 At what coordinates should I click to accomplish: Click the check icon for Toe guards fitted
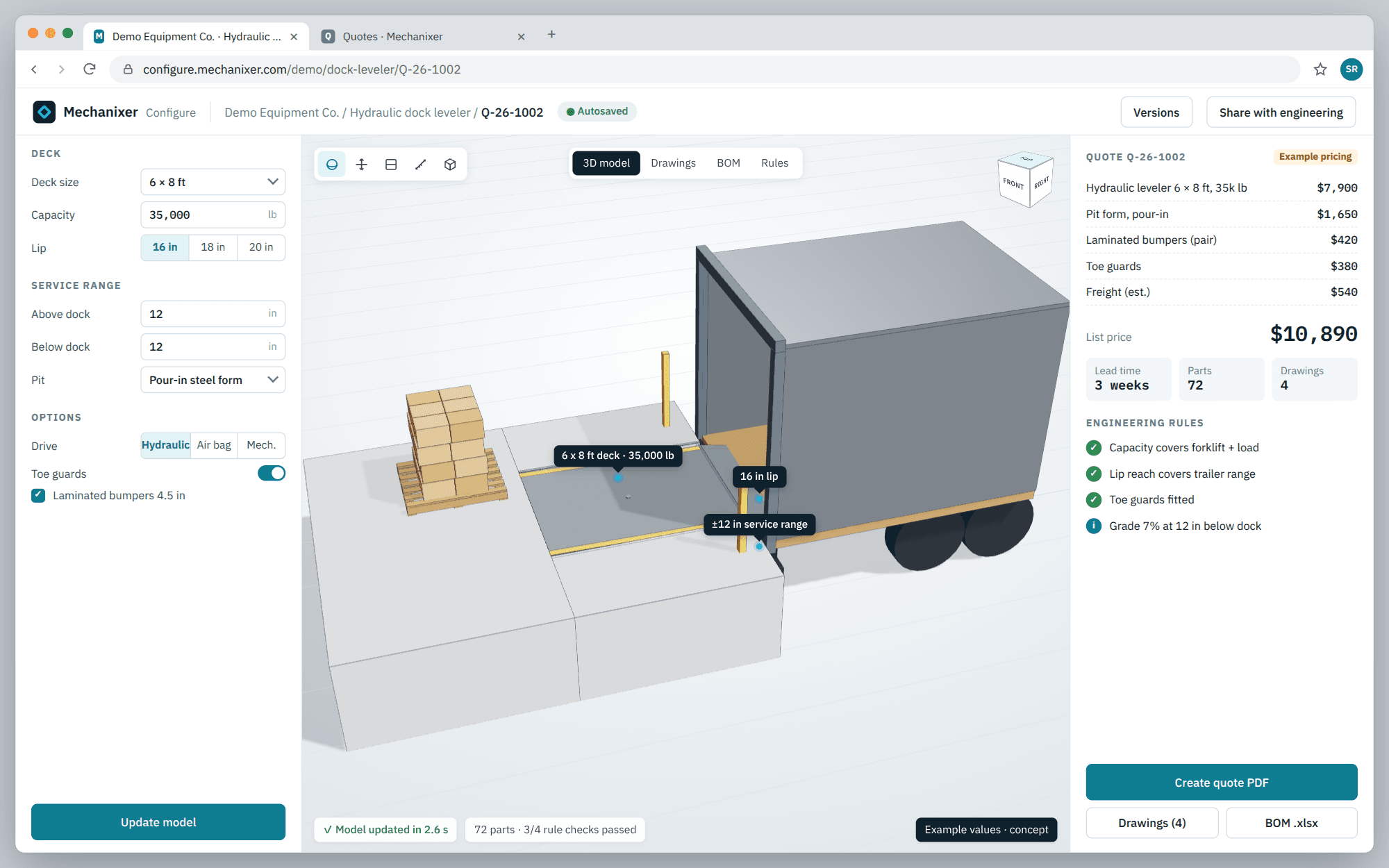1093,500
